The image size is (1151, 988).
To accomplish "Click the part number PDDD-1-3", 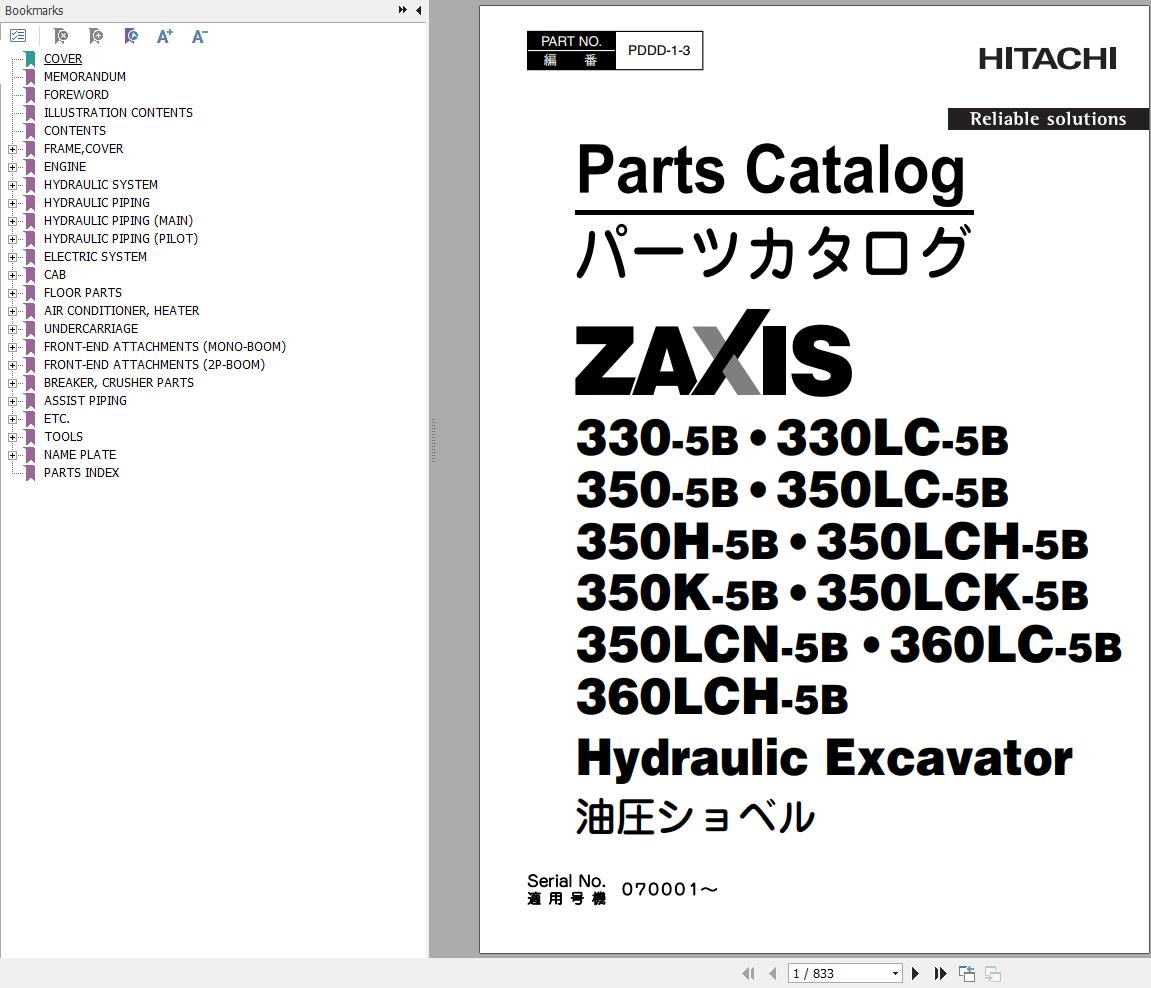I will (x=658, y=50).
